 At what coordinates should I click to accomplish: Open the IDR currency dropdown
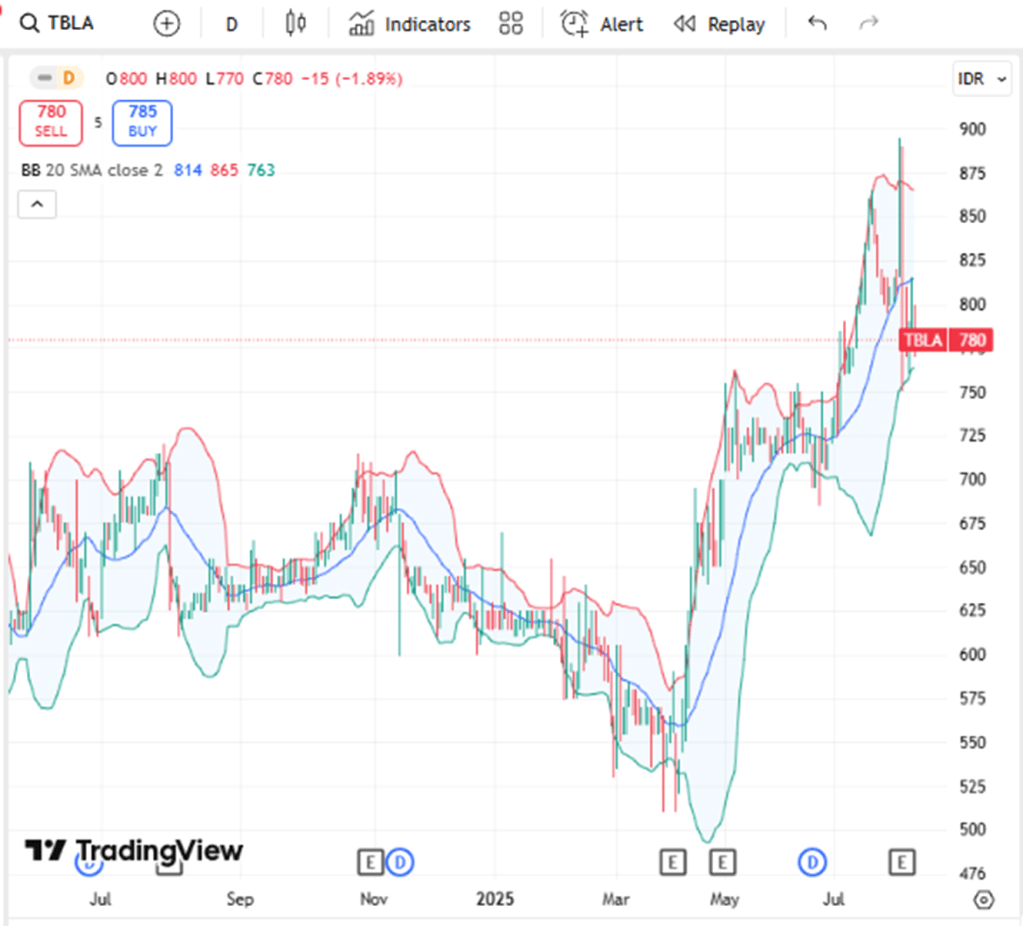coord(982,79)
